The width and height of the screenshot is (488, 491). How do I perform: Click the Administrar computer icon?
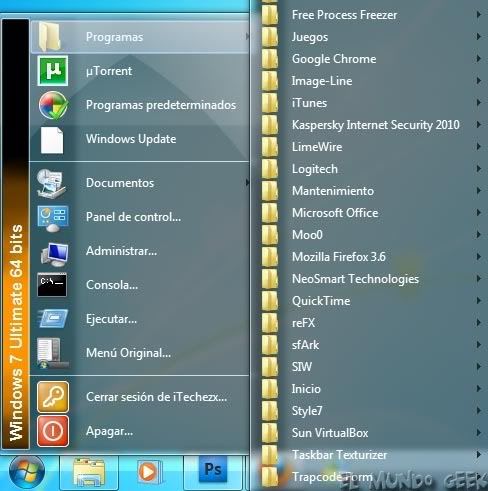click(x=54, y=253)
